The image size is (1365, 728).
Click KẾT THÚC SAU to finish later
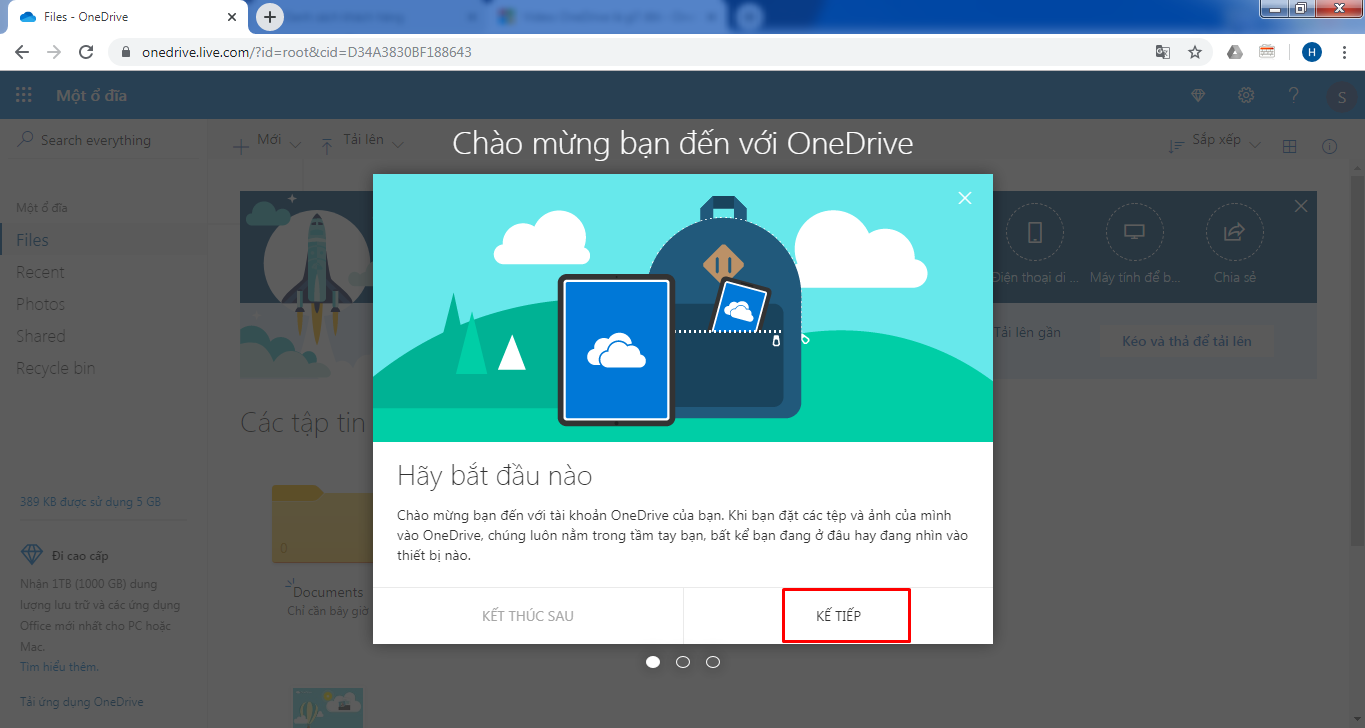[528, 616]
